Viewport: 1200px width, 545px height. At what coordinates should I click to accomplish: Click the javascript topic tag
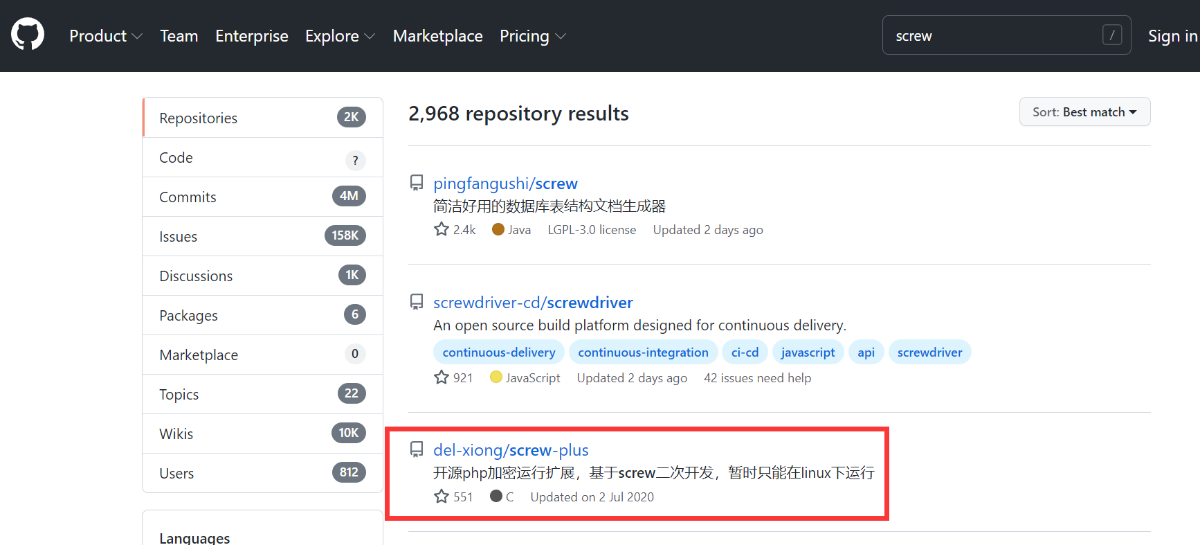pyautogui.click(x=808, y=352)
